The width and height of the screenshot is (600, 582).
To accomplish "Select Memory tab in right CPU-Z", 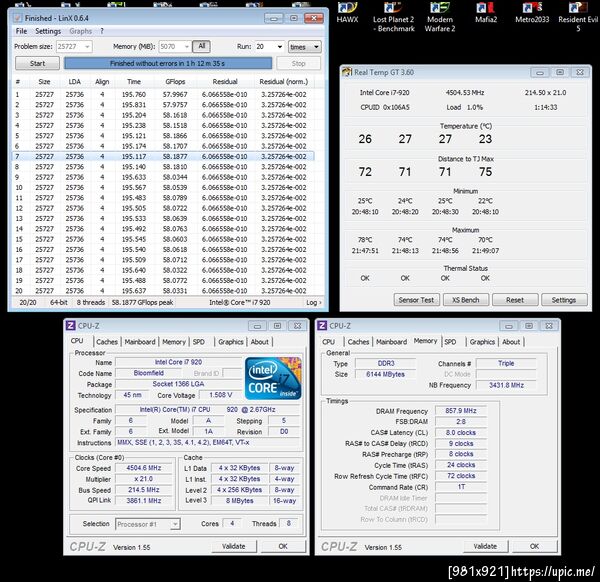I will pos(426,341).
